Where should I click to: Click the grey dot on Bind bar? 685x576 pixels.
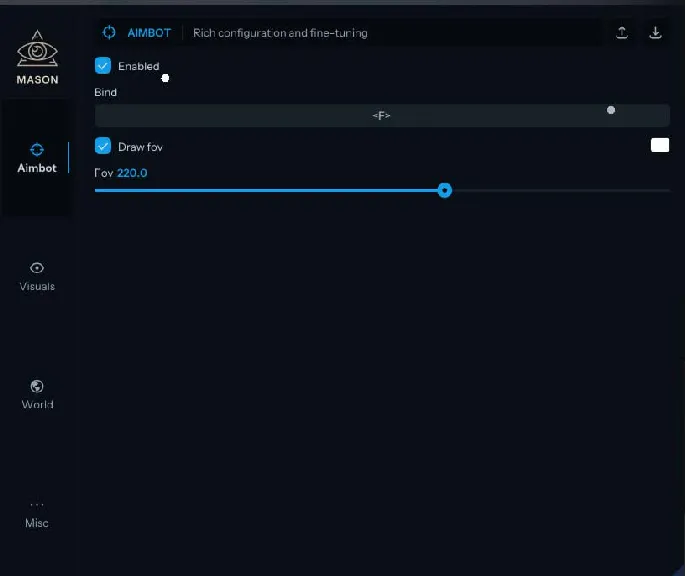pyautogui.click(x=611, y=110)
